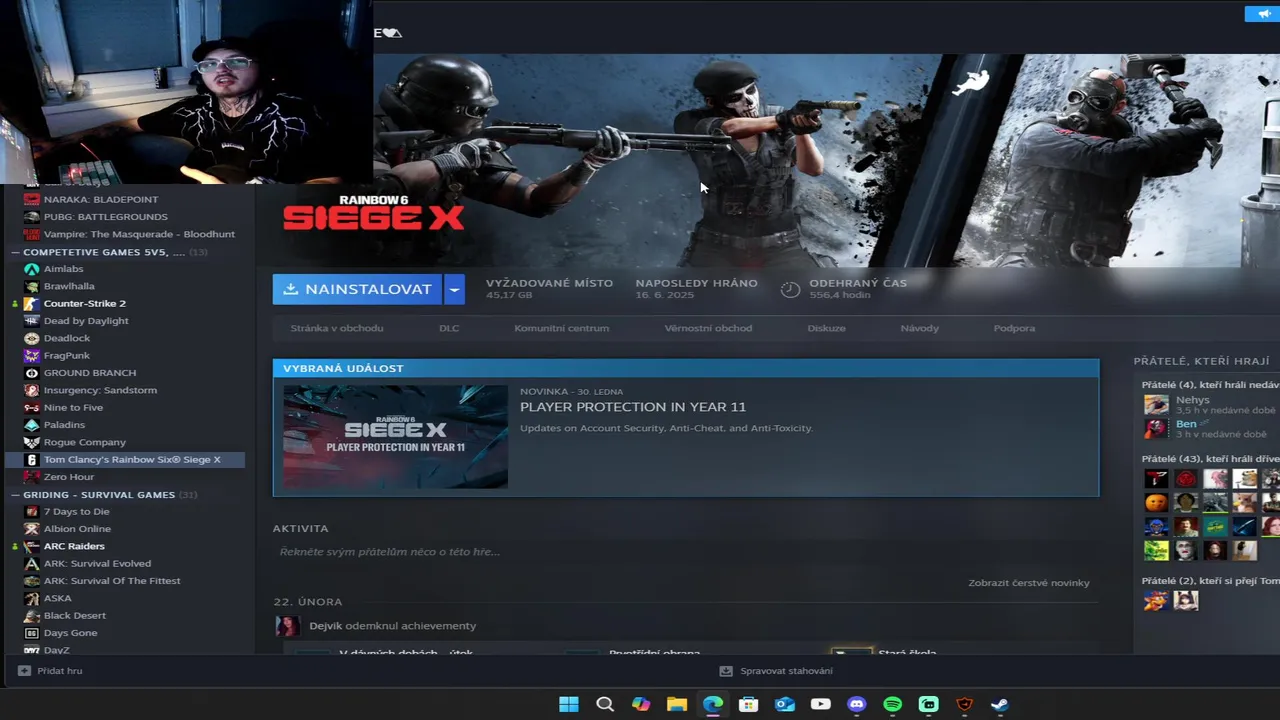Click the Dejvík activity user name

326,626
